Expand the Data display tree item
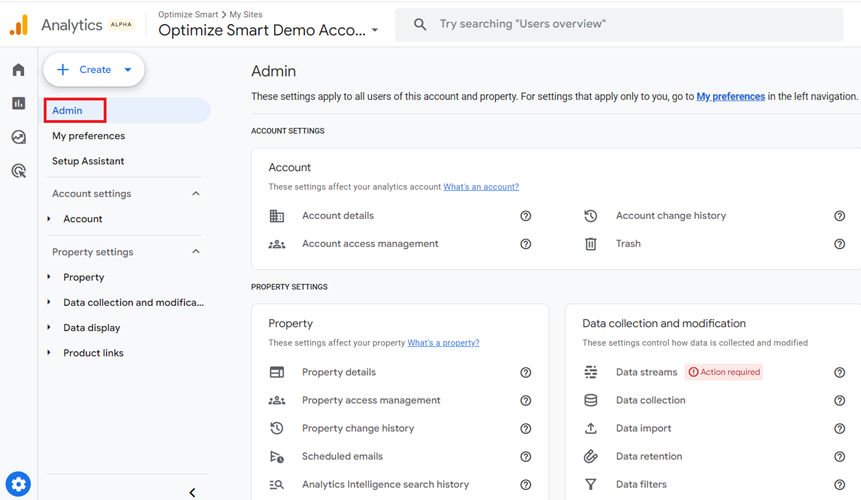Screen dimensions: 861x500 (49, 327)
